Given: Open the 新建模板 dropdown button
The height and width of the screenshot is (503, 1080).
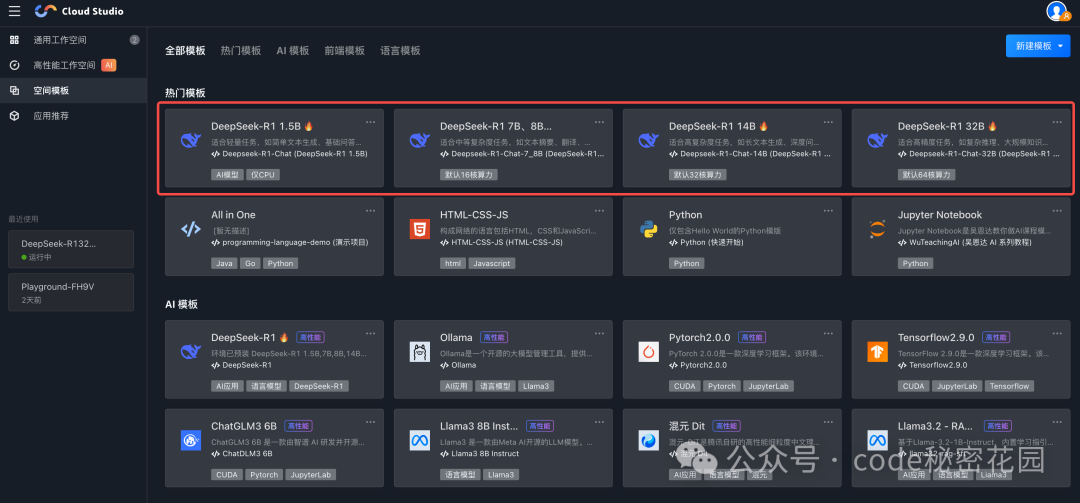Looking at the screenshot, I should pyautogui.click(x=1038, y=46).
